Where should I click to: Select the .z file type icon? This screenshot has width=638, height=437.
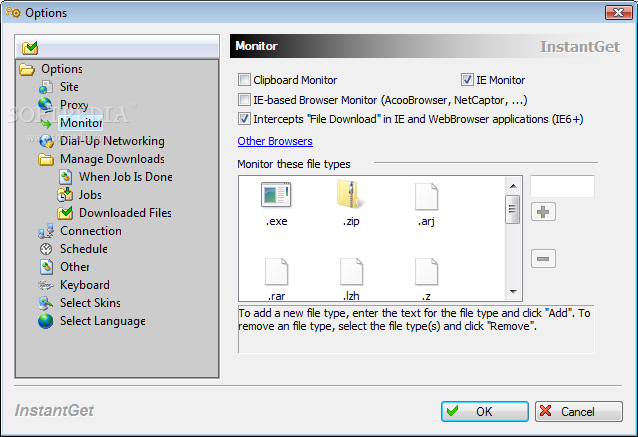[x=426, y=271]
